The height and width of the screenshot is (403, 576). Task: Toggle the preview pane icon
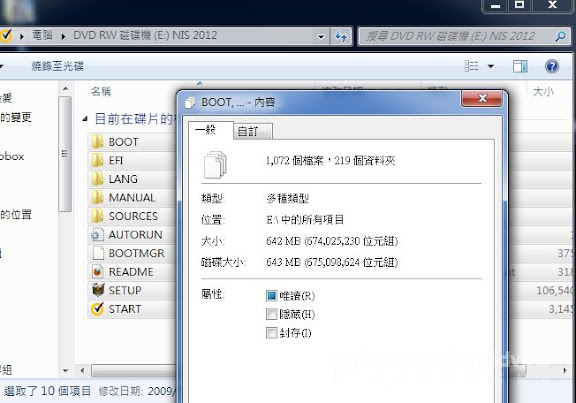(520, 66)
